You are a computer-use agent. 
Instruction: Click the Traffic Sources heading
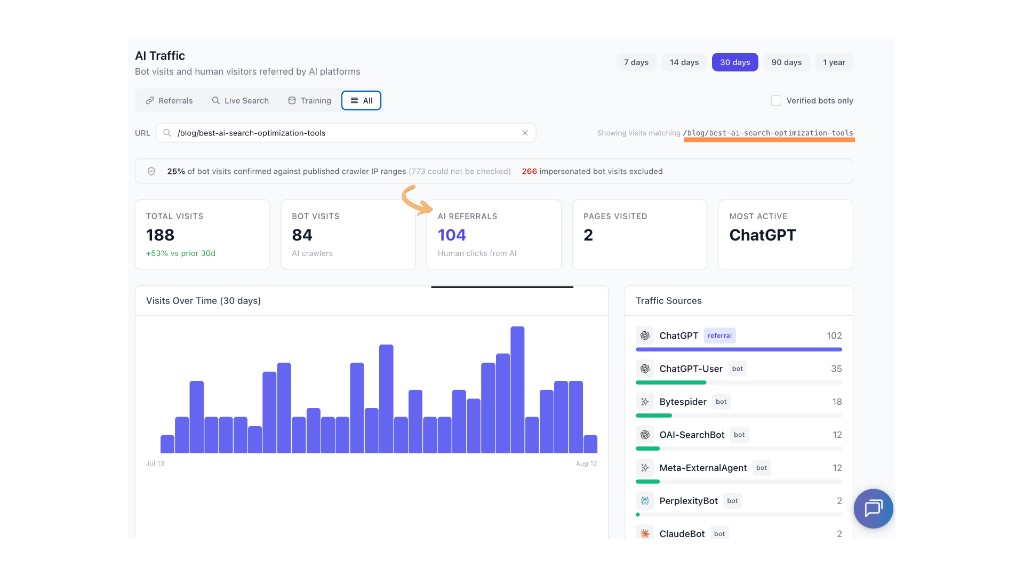coord(669,300)
